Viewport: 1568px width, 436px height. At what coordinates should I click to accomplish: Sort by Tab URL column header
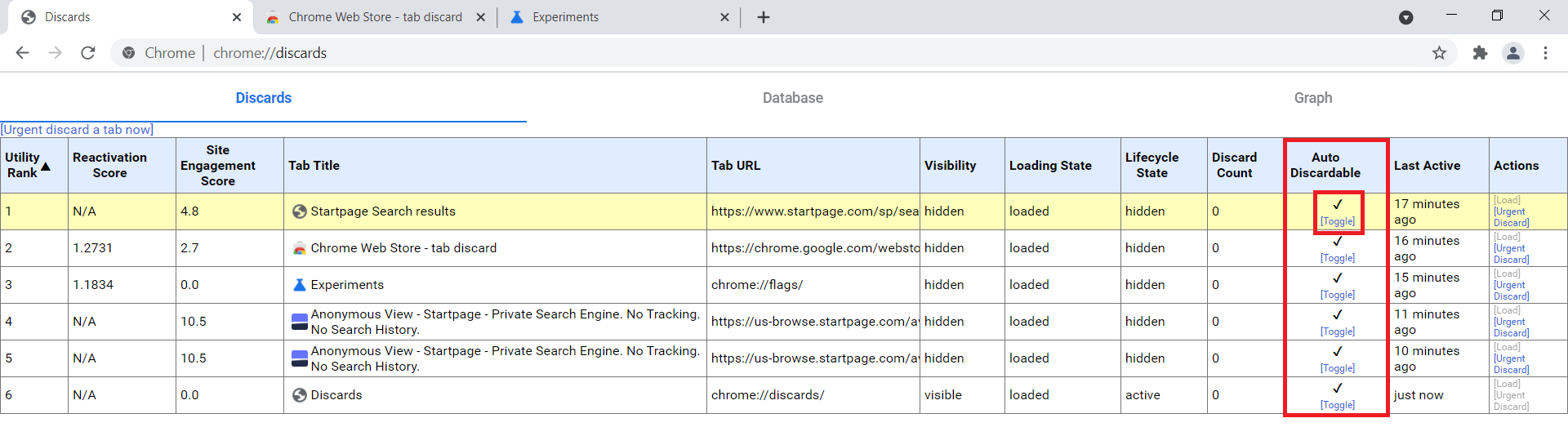coord(813,166)
